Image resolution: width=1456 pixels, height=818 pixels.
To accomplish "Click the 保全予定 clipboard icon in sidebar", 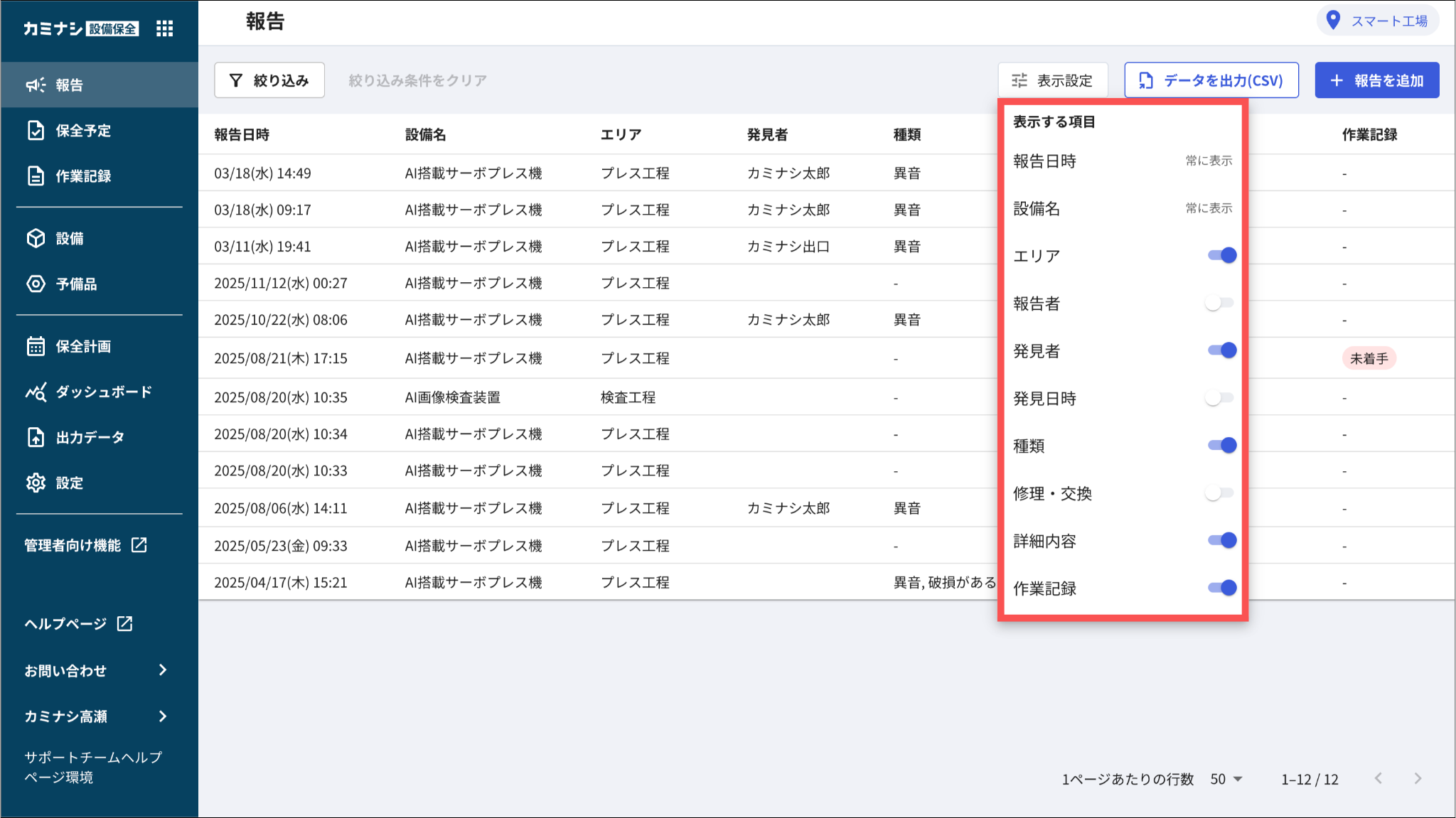I will click(36, 130).
